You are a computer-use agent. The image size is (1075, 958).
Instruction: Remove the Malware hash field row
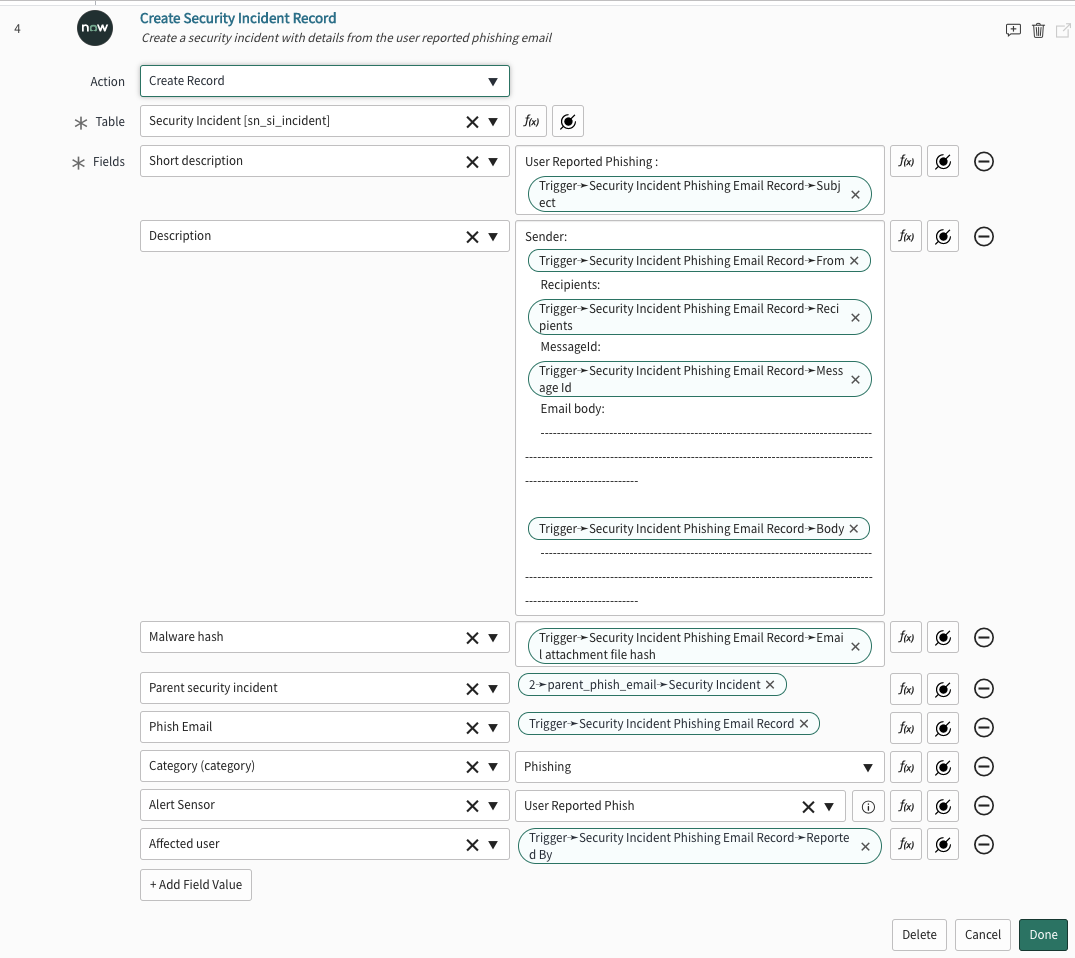click(984, 638)
